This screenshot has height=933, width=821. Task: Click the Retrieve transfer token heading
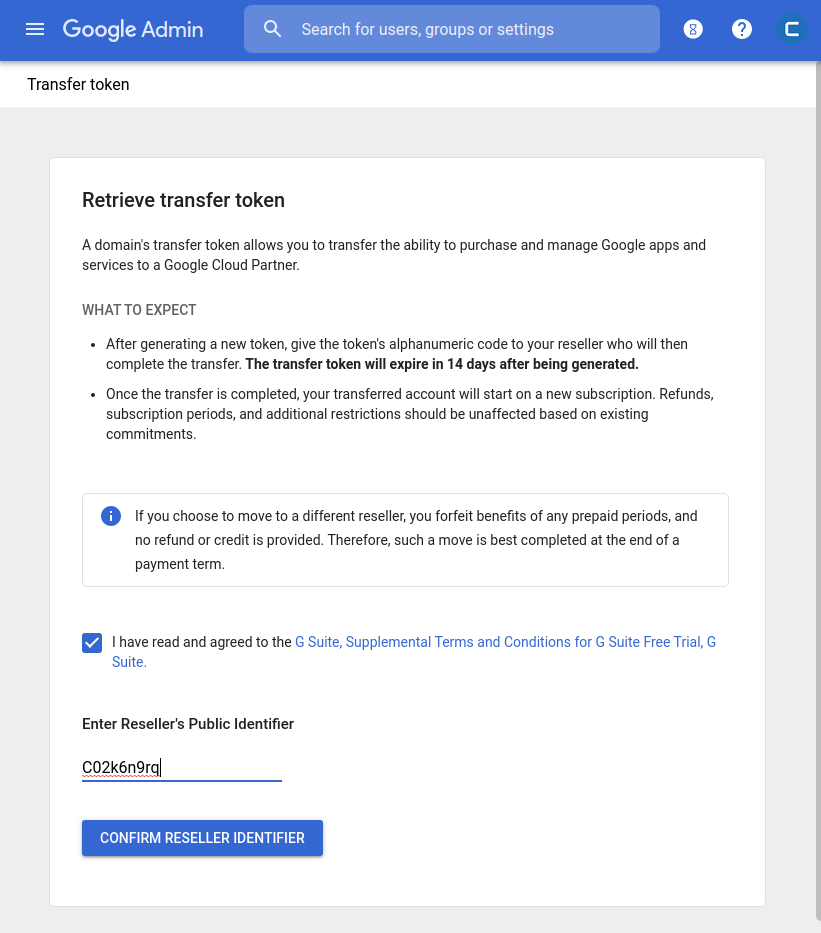tap(183, 200)
